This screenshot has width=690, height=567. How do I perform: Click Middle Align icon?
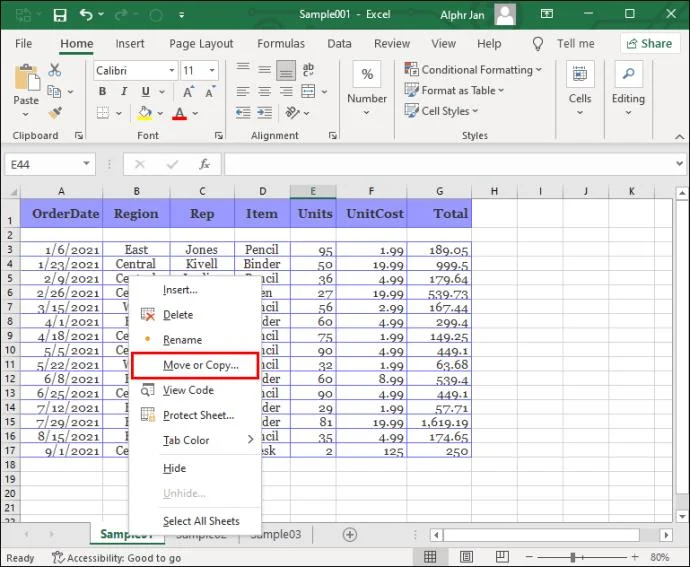[264, 70]
